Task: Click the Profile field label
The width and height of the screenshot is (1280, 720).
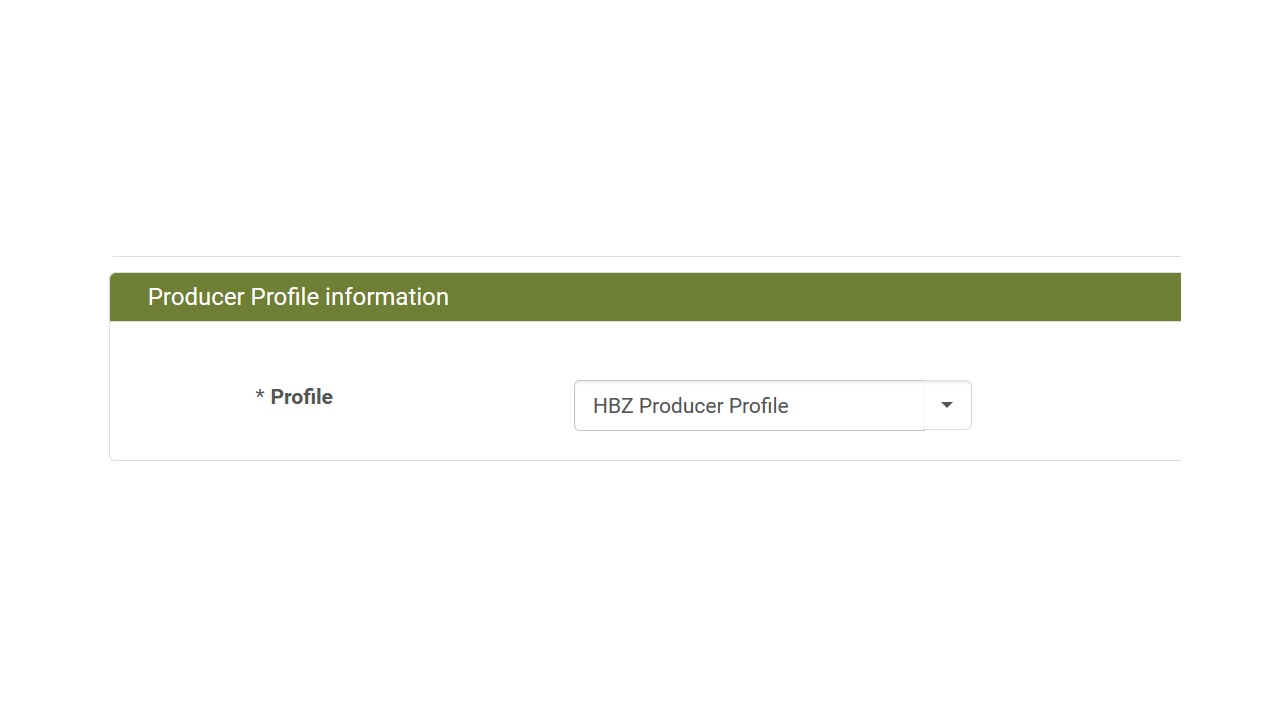Action: coord(301,397)
